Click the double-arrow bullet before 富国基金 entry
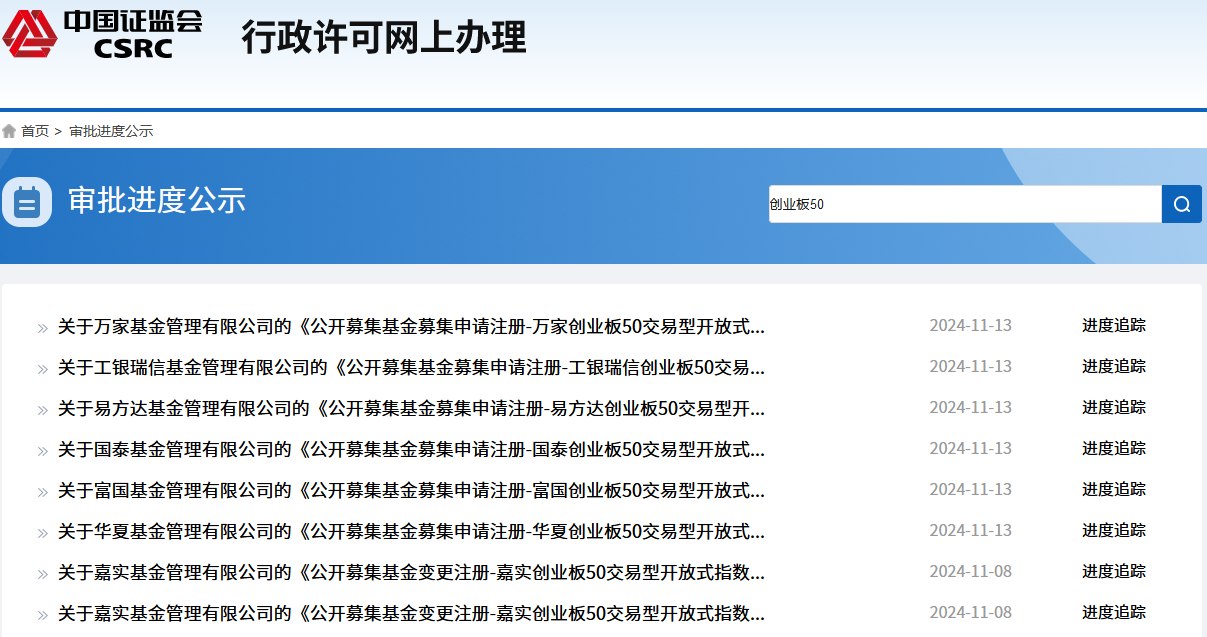 tap(43, 492)
